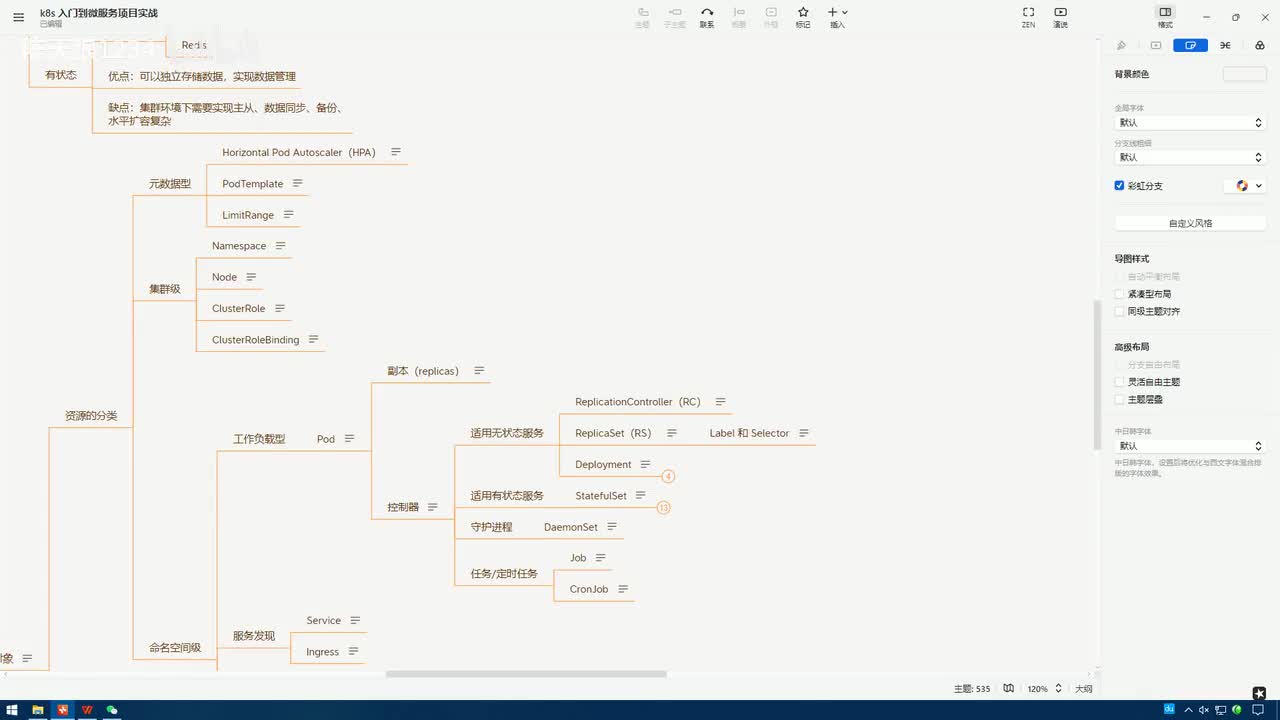Image resolution: width=1280 pixels, height=720 pixels.
Task: Open the 插入 insert menu
Action: pos(838,17)
